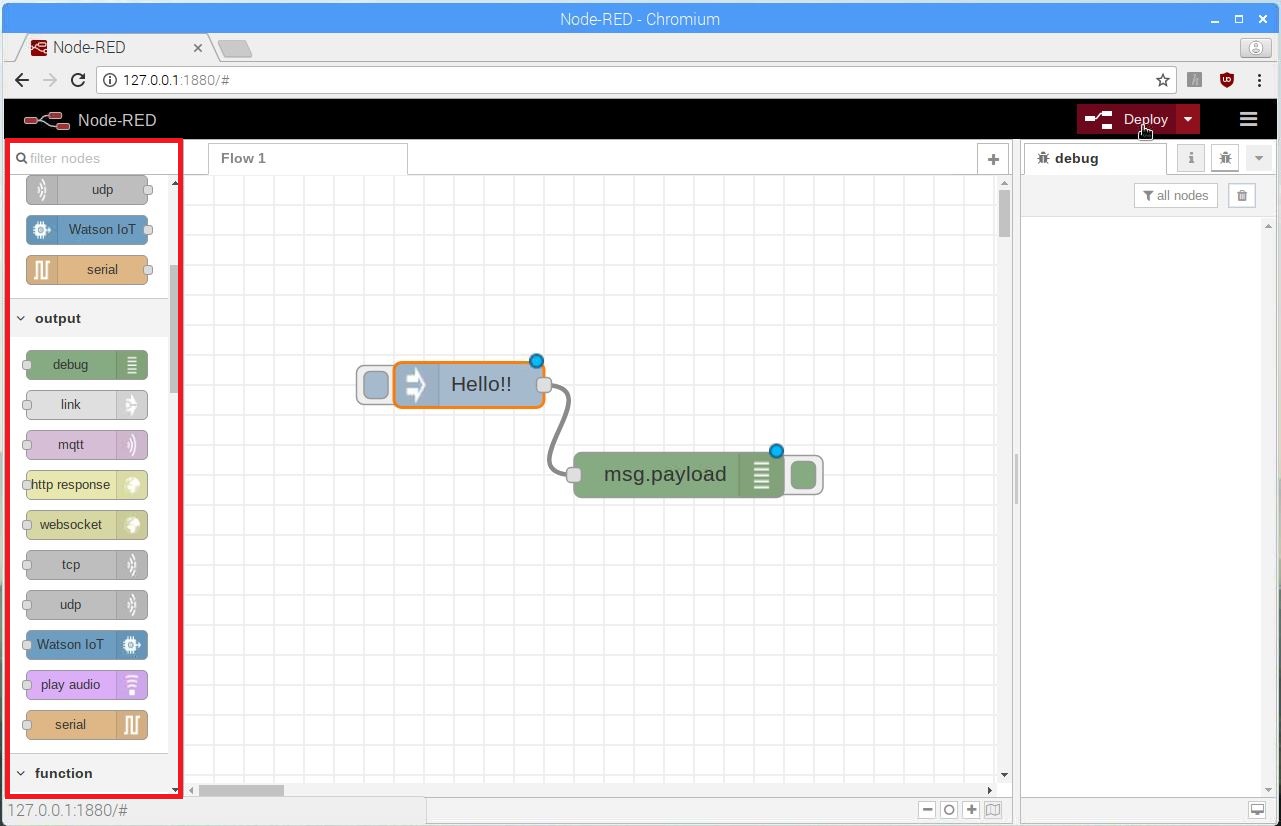Toggle the navigator map view icon
The image size is (1281, 826).
pyautogui.click(x=992, y=810)
